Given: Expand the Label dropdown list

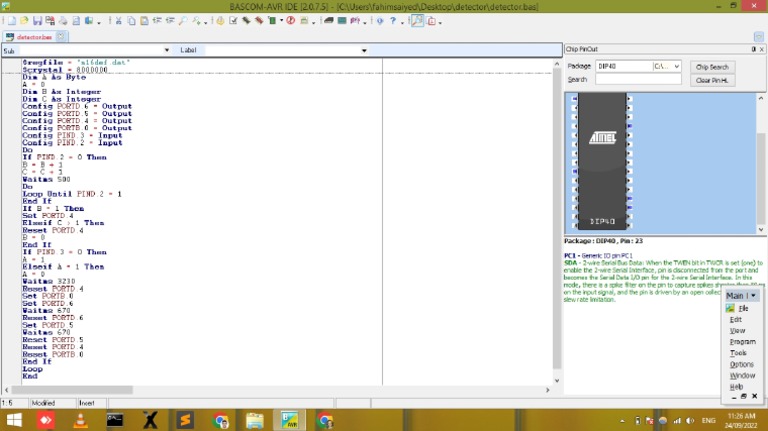Looking at the screenshot, I should pos(364,50).
